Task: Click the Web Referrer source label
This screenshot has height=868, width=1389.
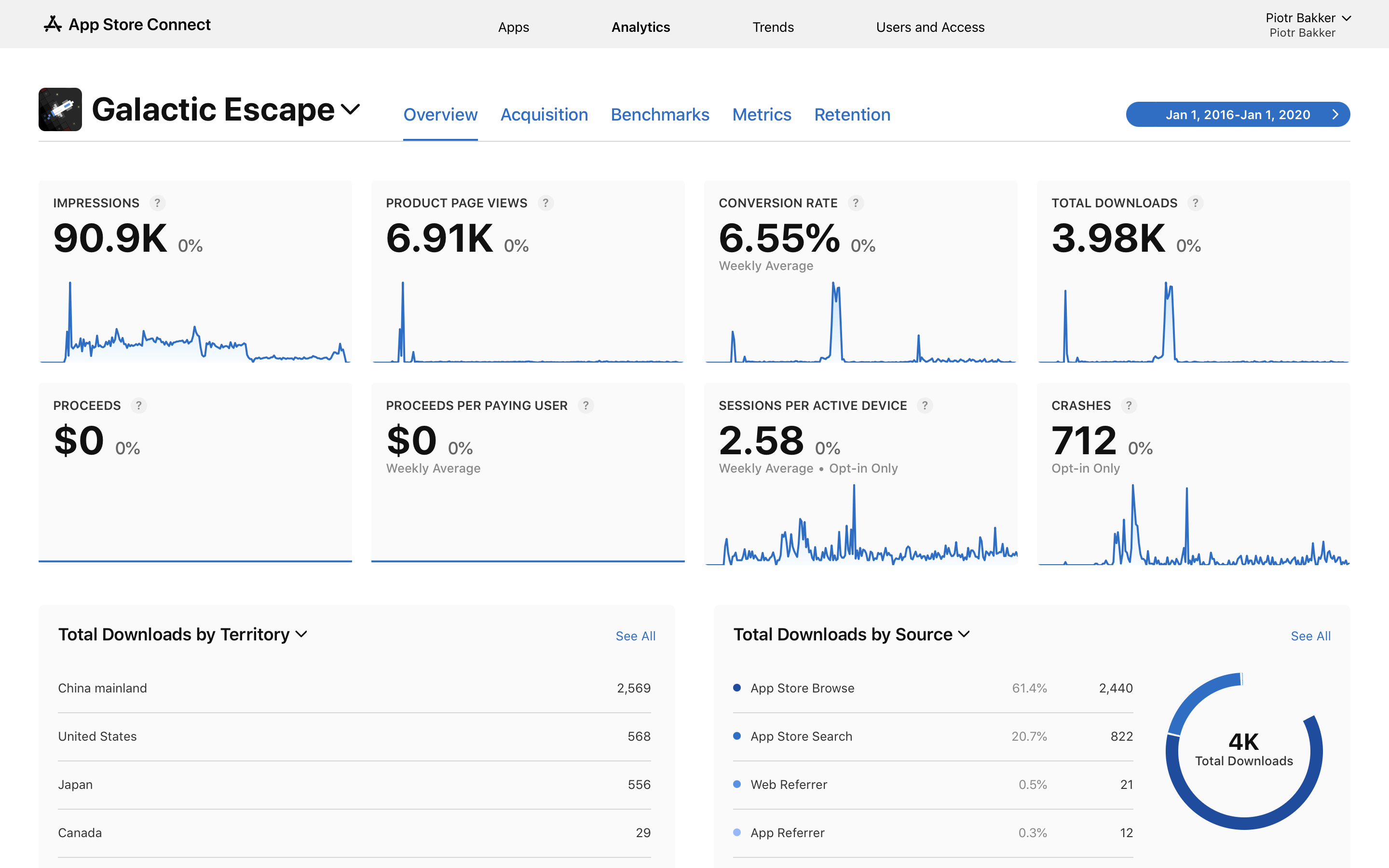Action: point(789,785)
